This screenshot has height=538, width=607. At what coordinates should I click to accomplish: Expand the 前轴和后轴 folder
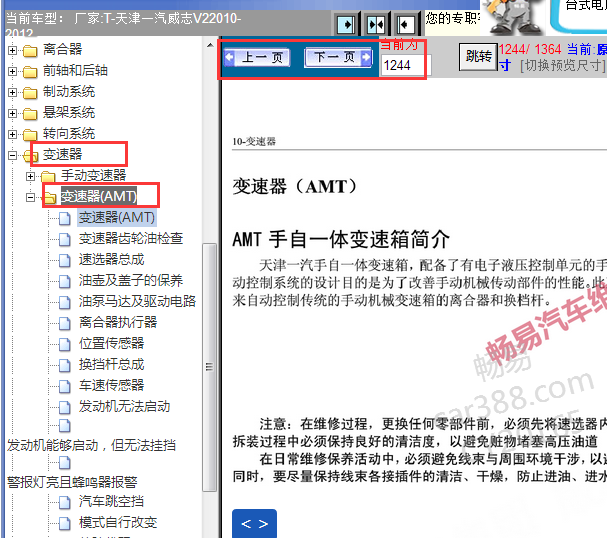tap(12, 71)
